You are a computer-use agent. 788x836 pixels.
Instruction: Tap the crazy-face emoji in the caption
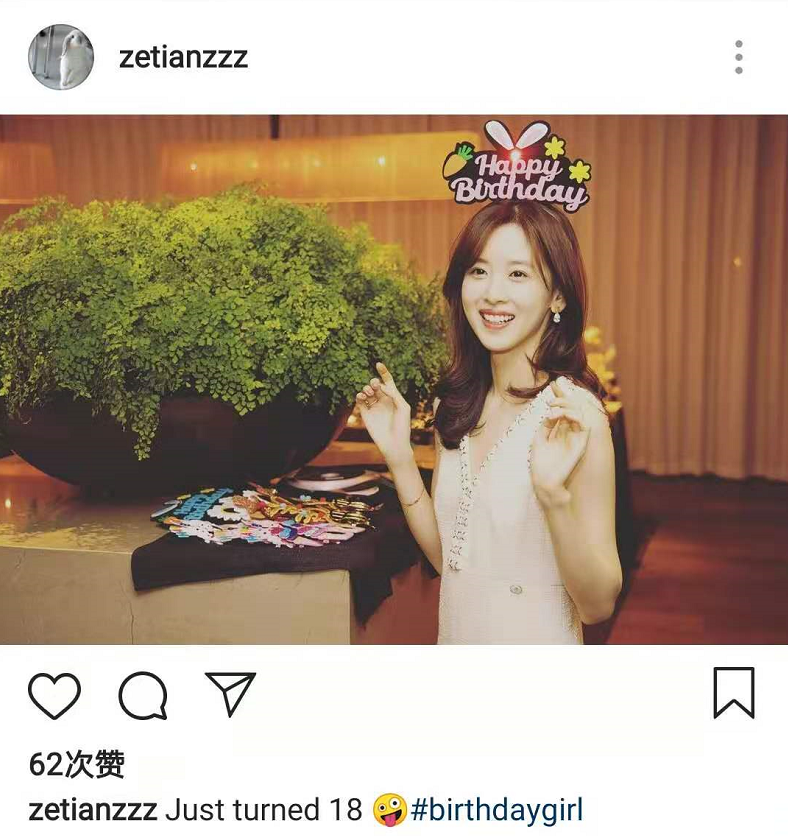pyautogui.click(x=390, y=810)
